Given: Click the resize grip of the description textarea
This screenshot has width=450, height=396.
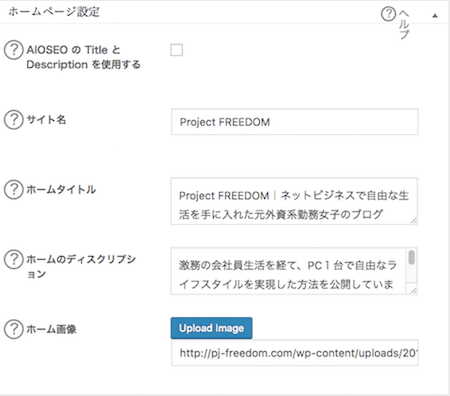Looking at the screenshot, I should point(413,290).
